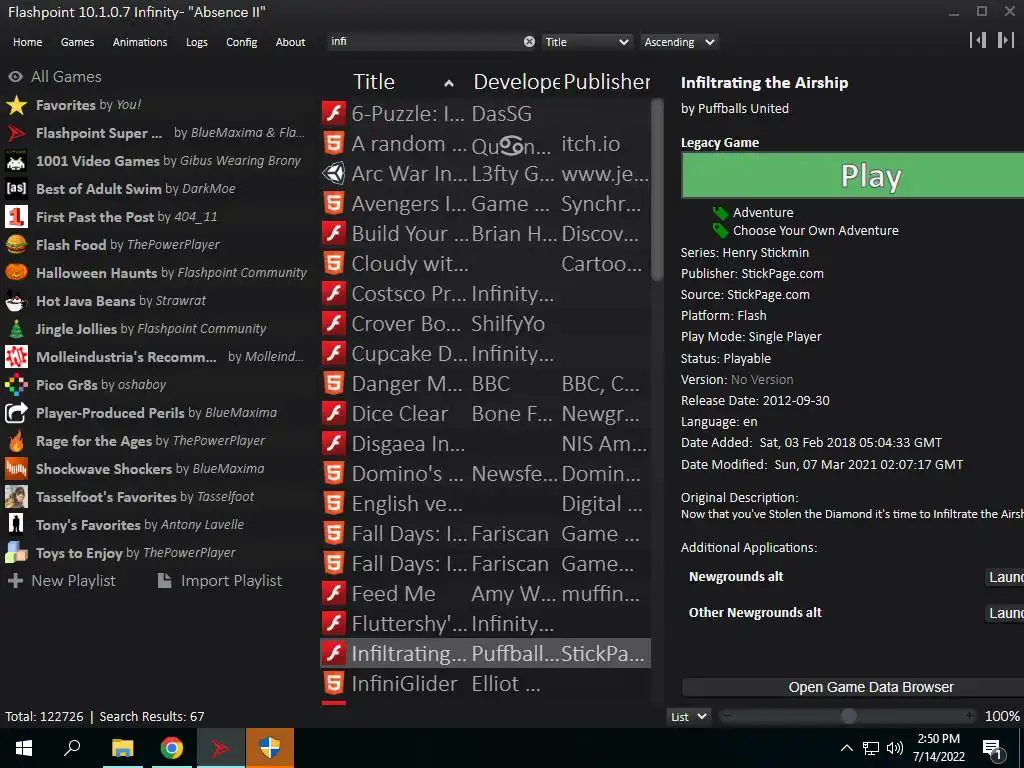The width and height of the screenshot is (1024, 768).
Task: Click the Adventure tag icon
Action: tap(720, 213)
